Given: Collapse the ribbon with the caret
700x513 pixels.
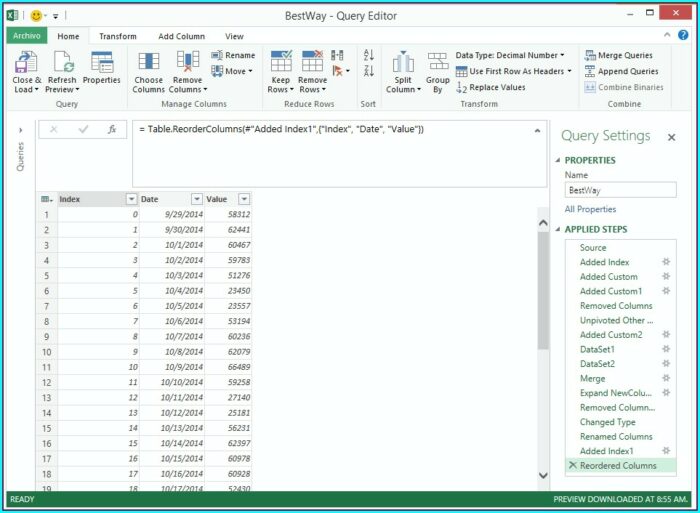Looking at the screenshot, I should 667,35.
